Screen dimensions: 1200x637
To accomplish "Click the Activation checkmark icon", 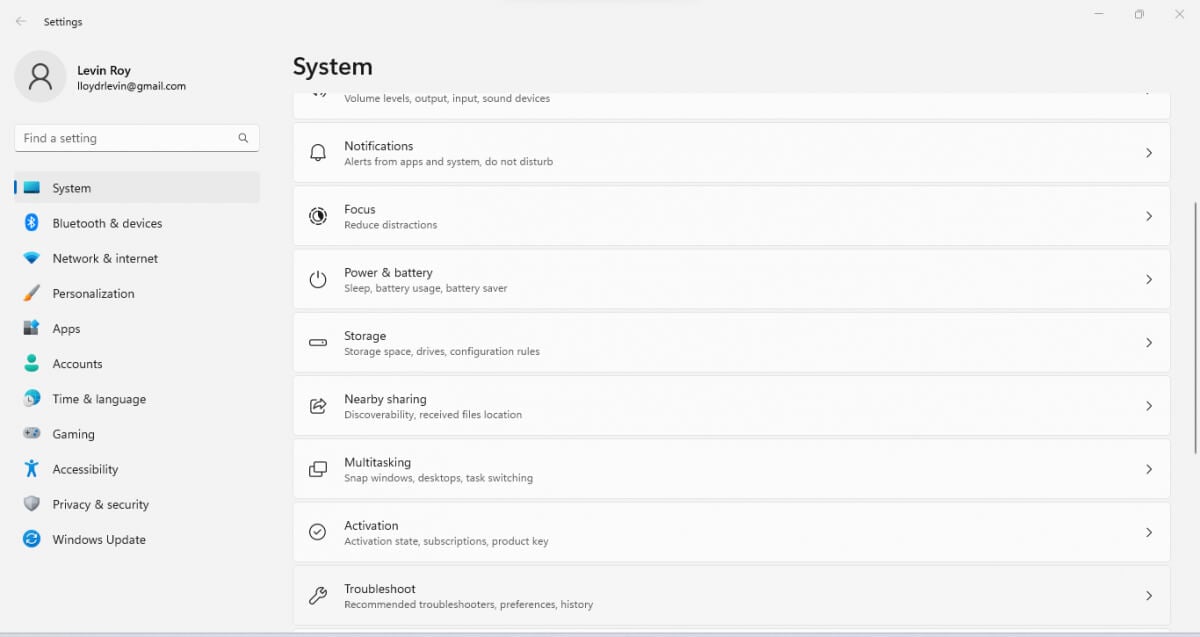I will coord(318,532).
